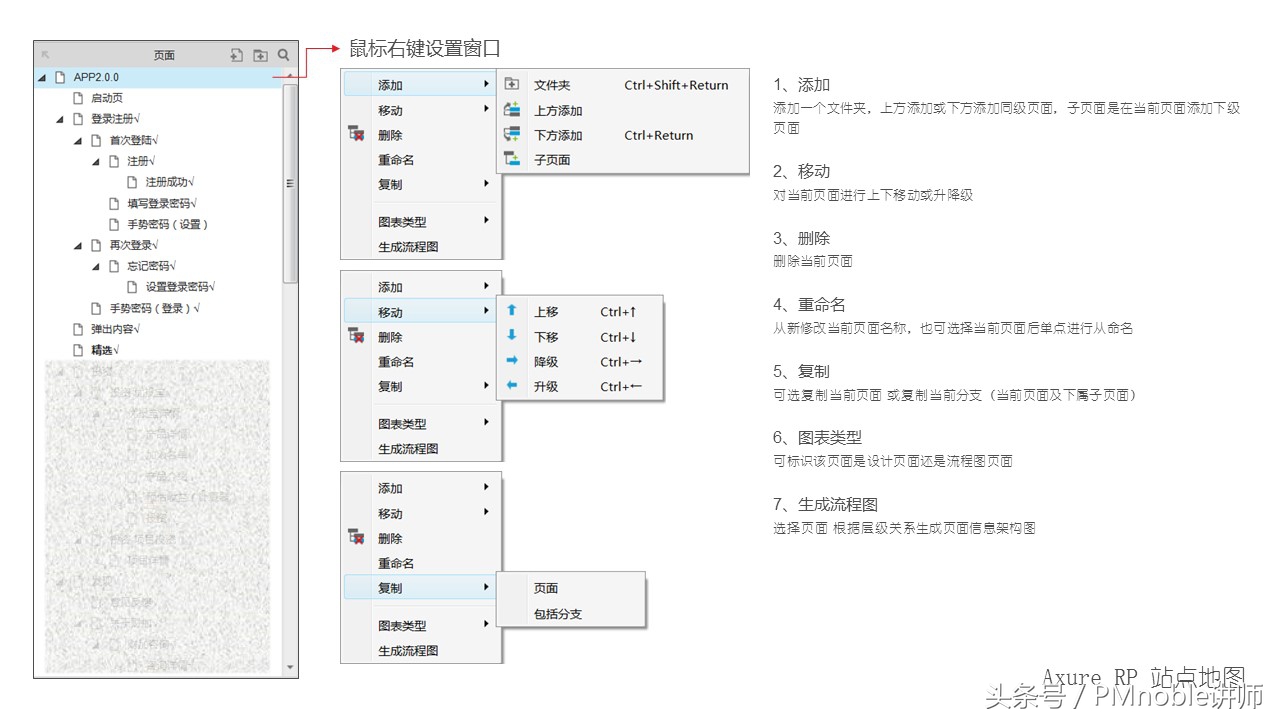Choose 包括分支 in the 复制 submenu
The height and width of the screenshot is (720, 1280).
point(558,613)
